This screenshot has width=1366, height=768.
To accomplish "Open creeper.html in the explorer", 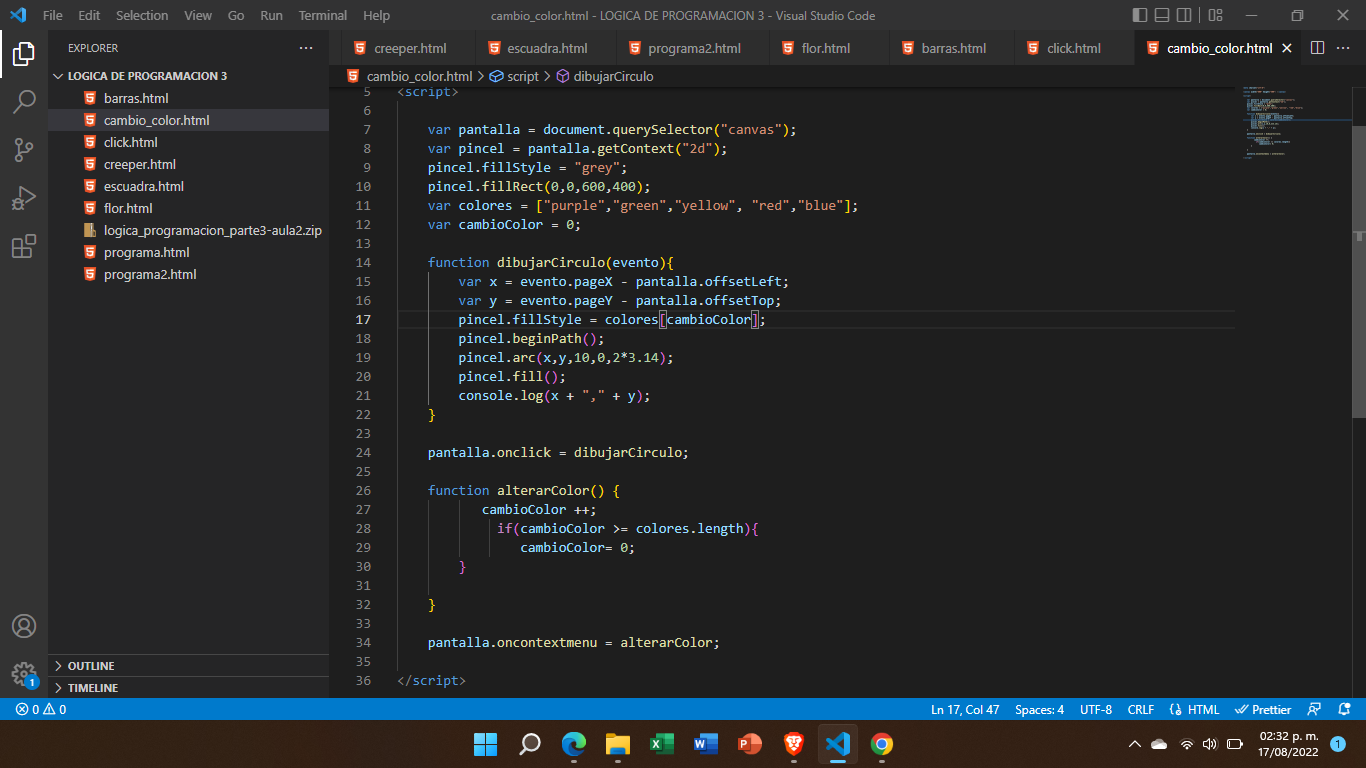I will [x=188, y=164].
